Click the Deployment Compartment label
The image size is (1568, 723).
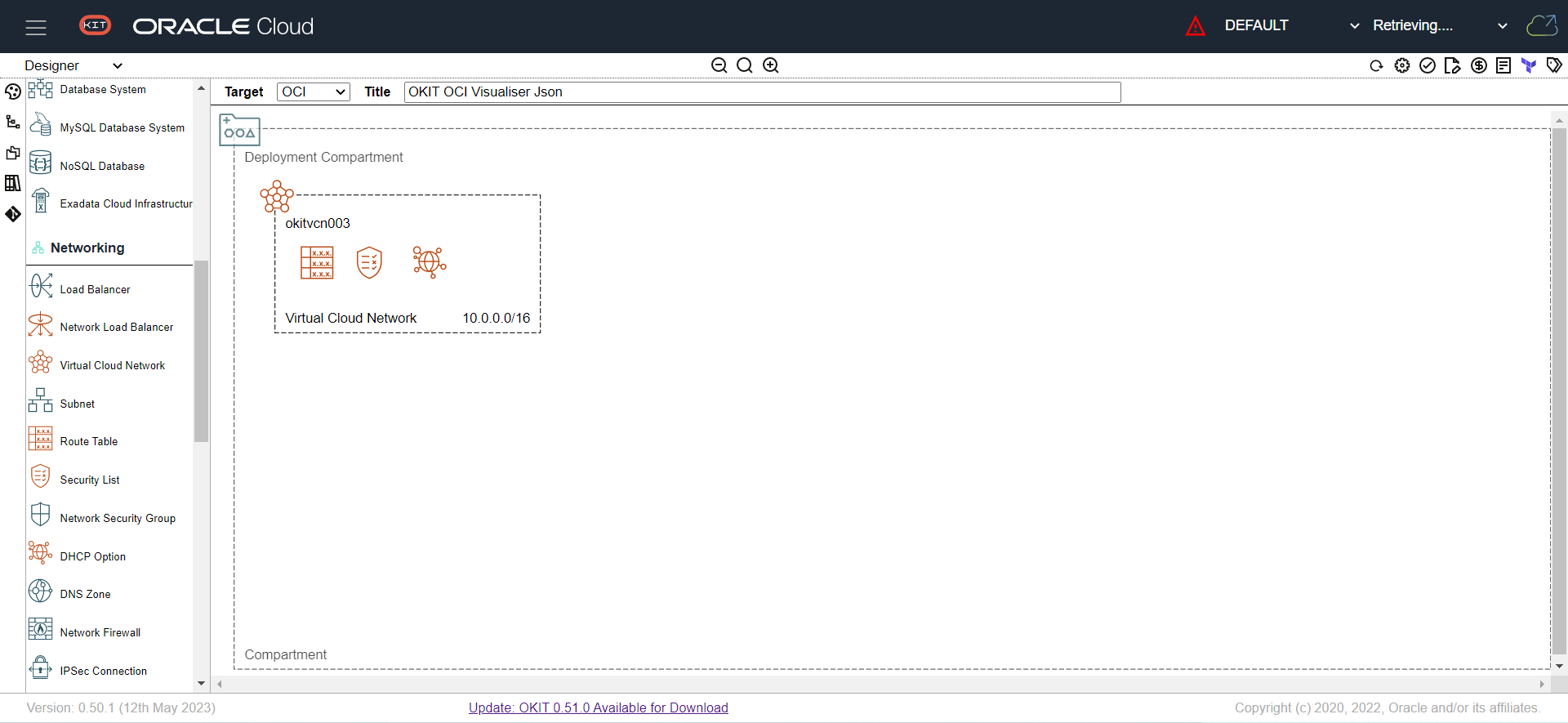click(323, 157)
